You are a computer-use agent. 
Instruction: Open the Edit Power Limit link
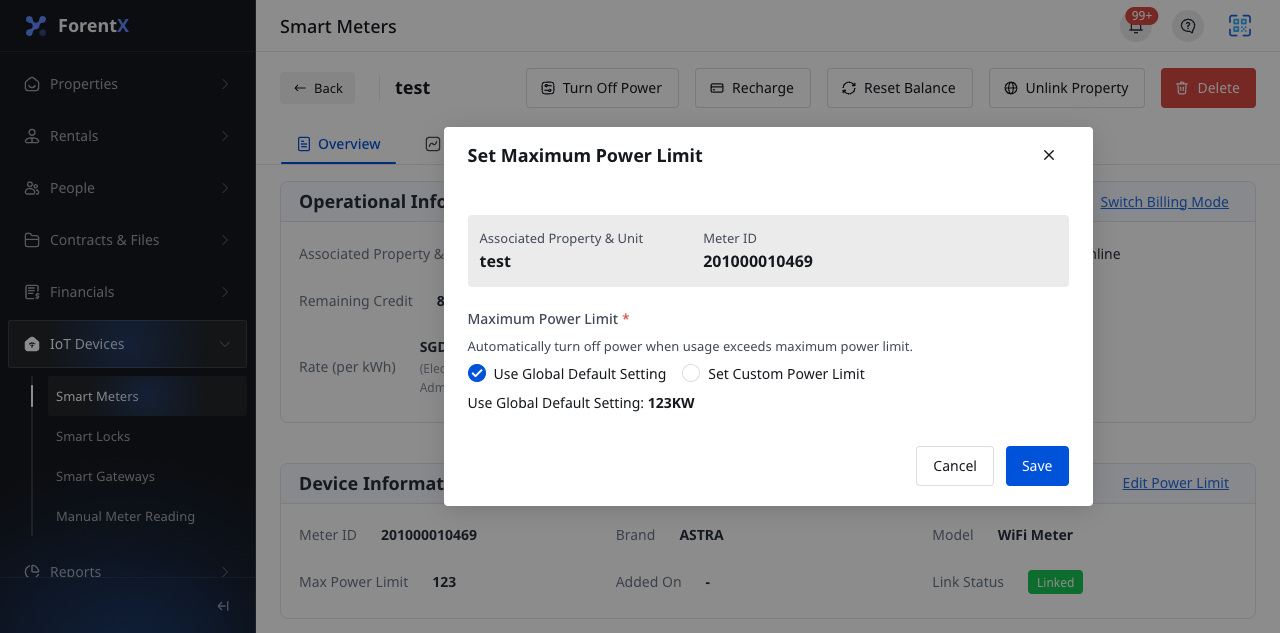point(1175,483)
